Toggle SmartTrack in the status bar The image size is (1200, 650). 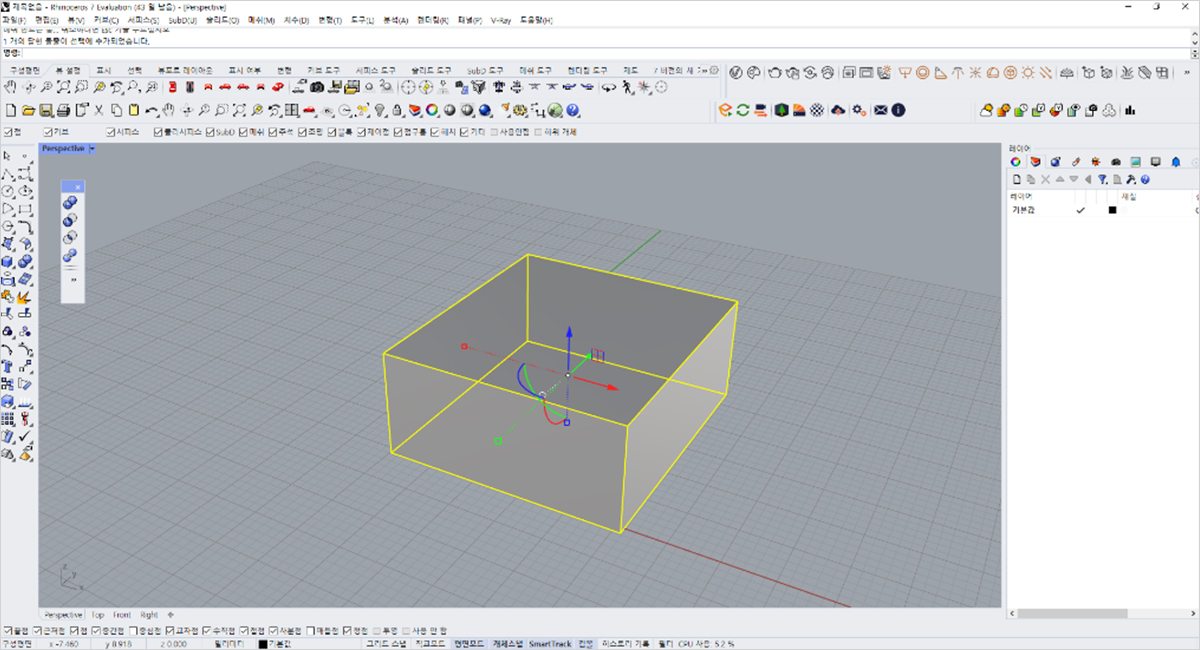click(x=552, y=644)
